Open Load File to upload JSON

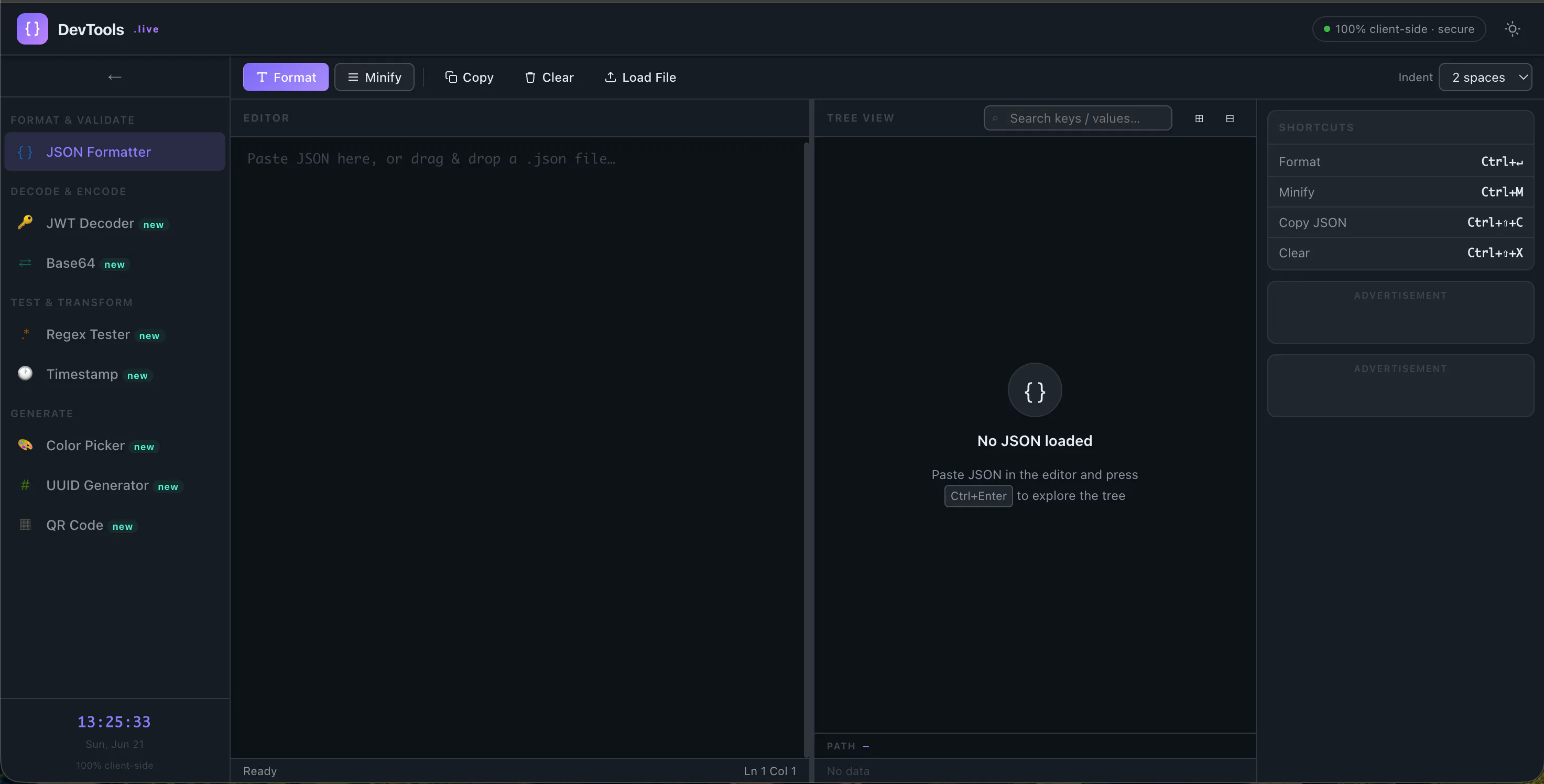pyautogui.click(x=640, y=78)
